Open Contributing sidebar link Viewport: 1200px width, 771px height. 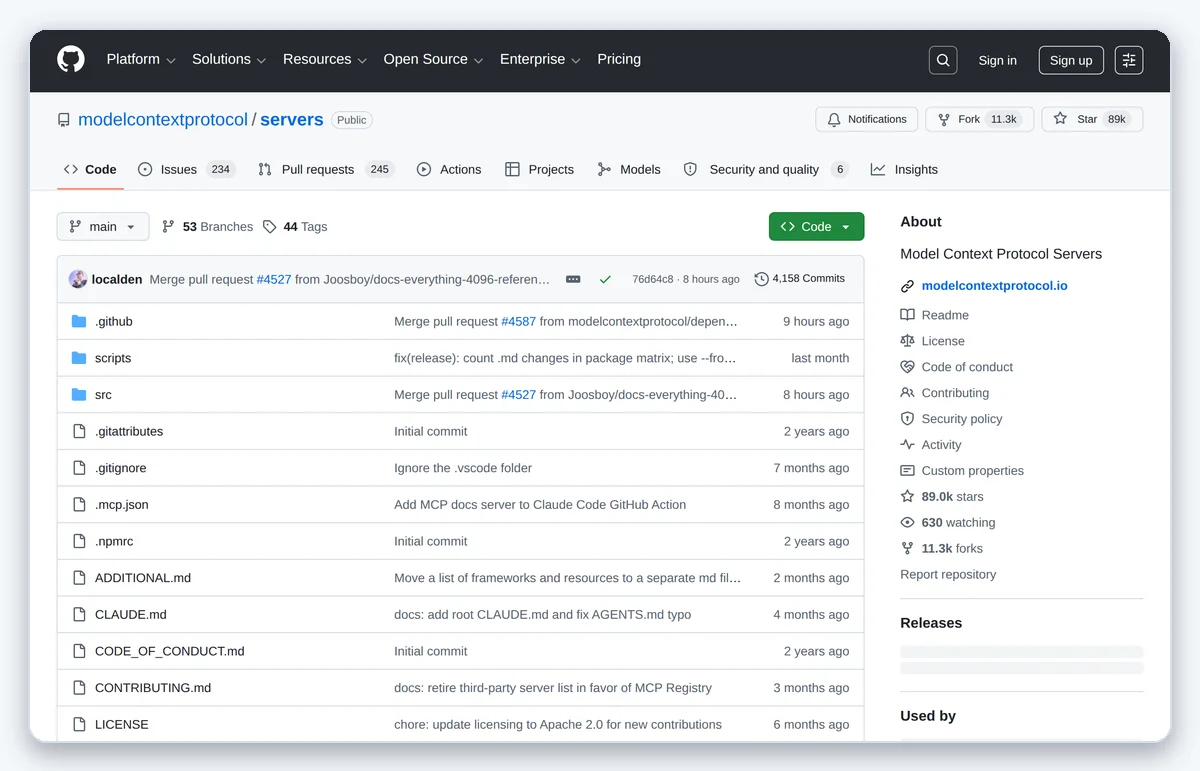click(945, 393)
